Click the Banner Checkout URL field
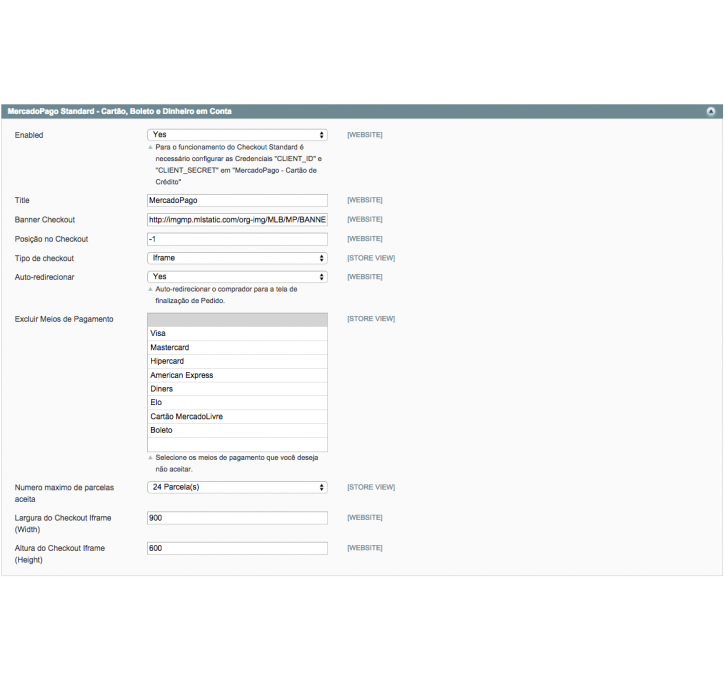Screen dimensions: 725x680 pyautogui.click(x=237, y=220)
